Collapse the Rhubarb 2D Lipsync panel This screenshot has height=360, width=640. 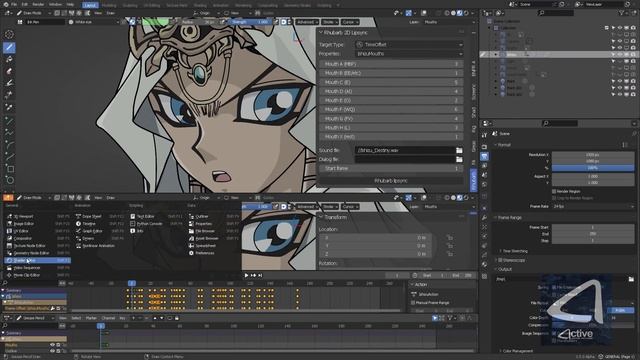[321, 32]
